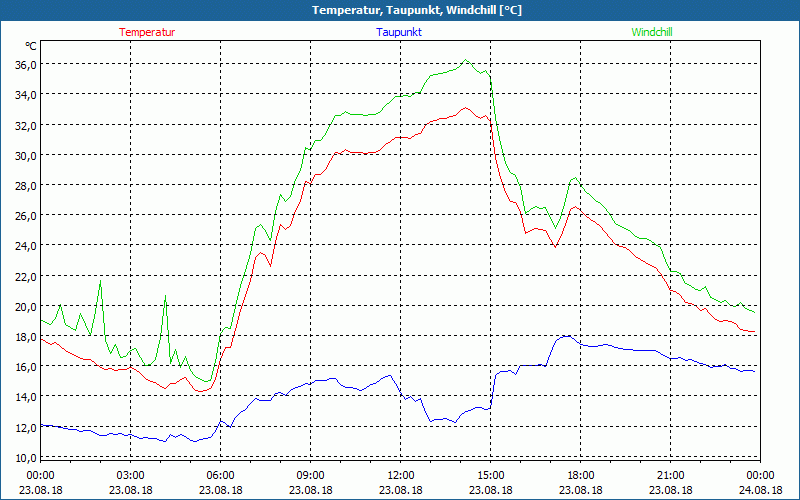The image size is (800, 500).
Task: Click the 30,0 y-axis value
Action: pyautogui.click(x=25, y=156)
